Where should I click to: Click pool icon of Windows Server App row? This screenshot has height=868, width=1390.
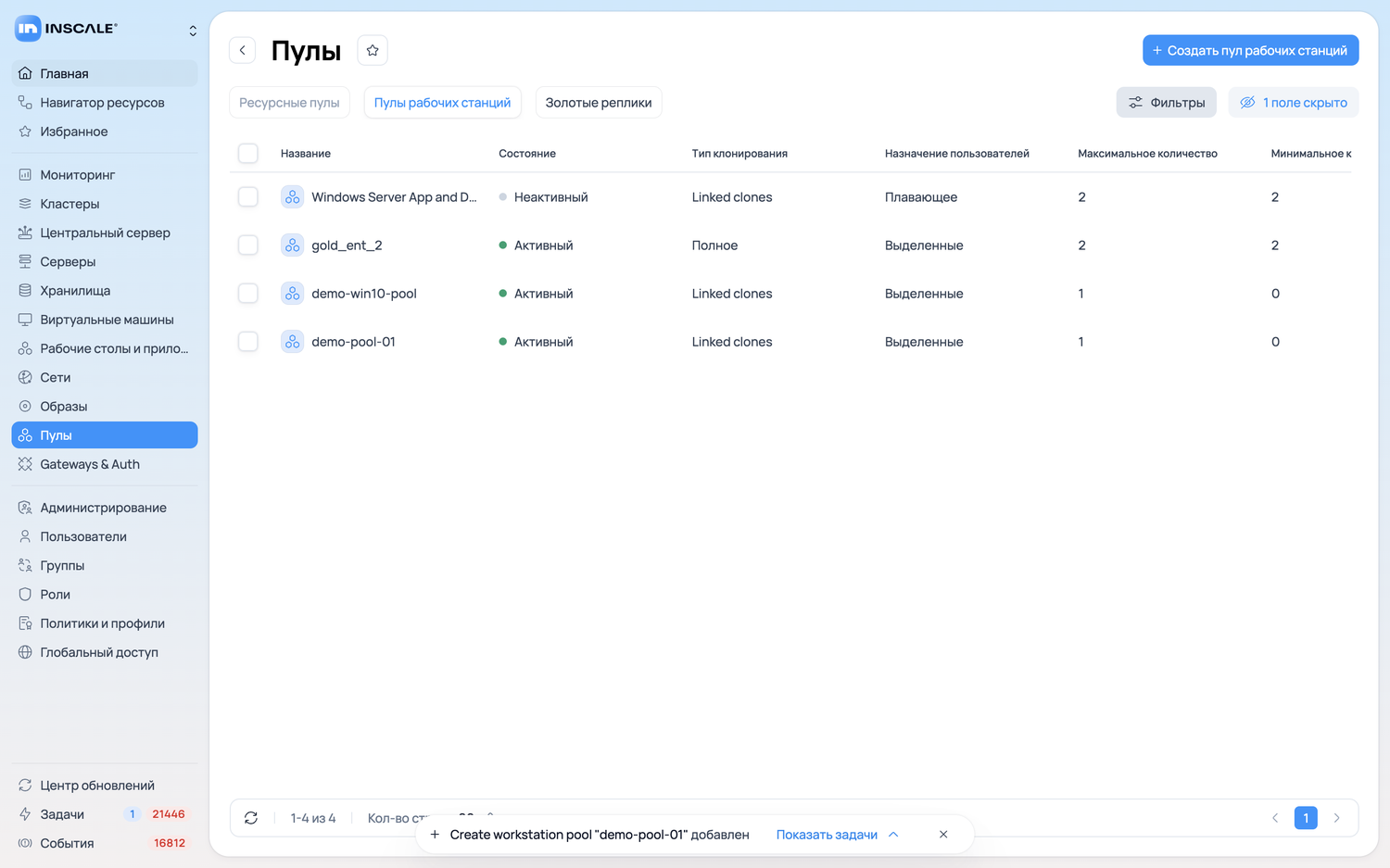[x=293, y=197]
